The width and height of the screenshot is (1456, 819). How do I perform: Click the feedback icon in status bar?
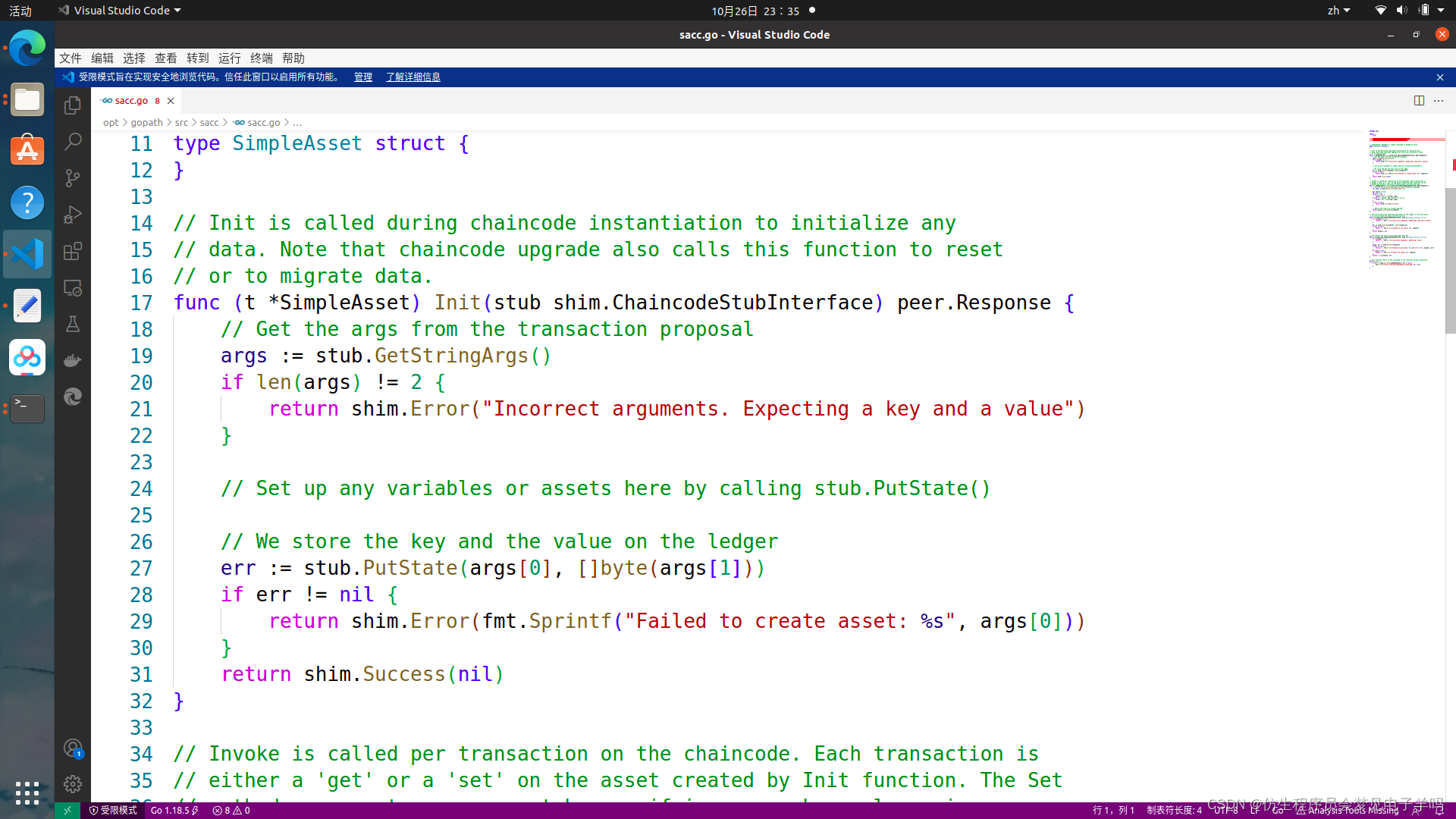1417,810
